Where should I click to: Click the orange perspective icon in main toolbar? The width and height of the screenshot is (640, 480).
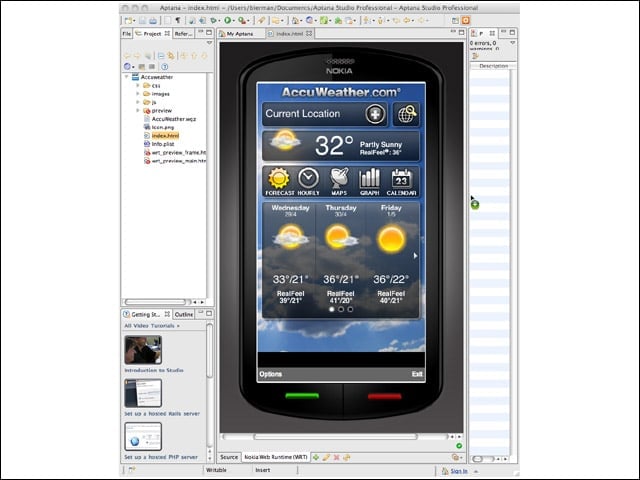tap(466, 20)
